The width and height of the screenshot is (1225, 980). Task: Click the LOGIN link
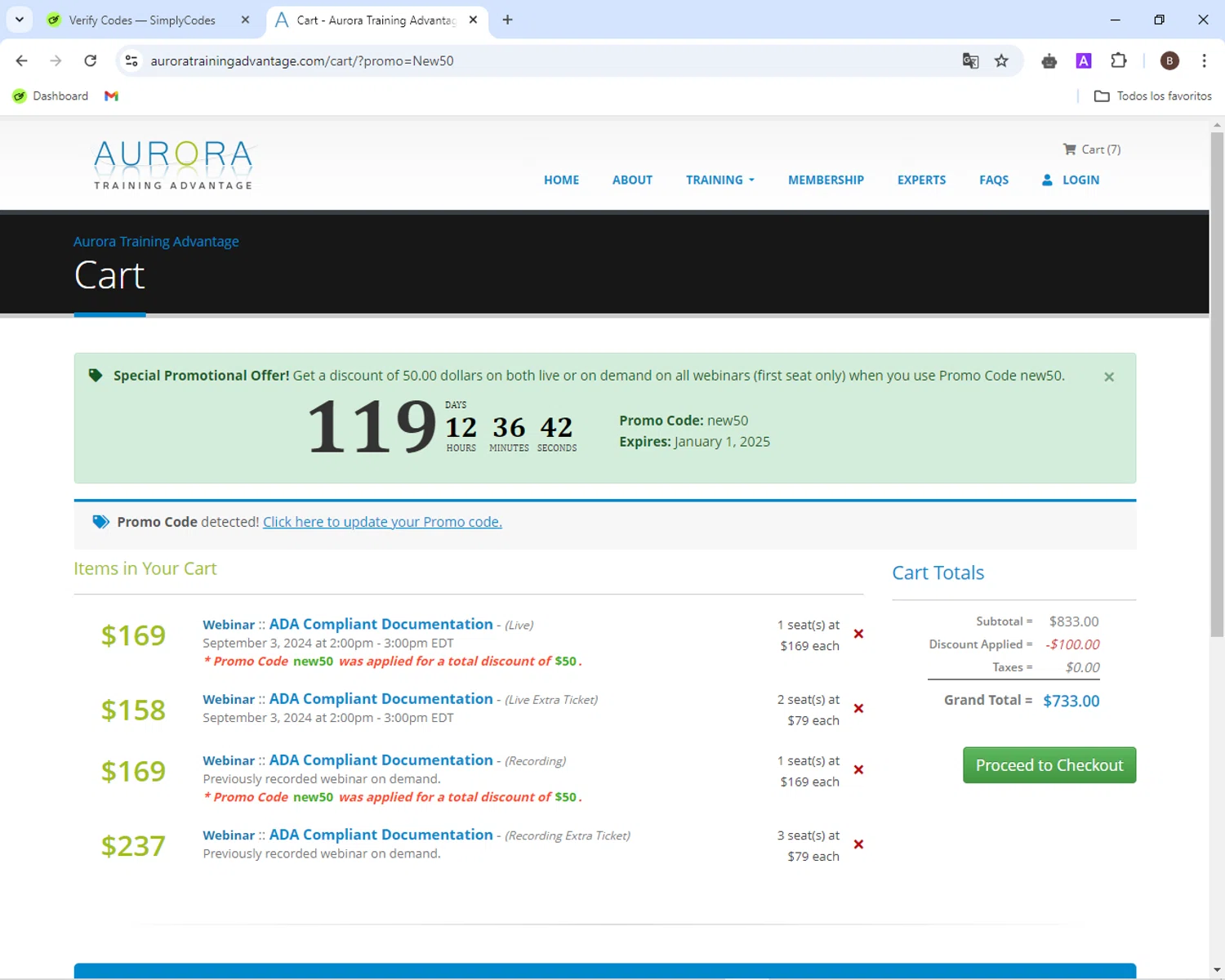pyautogui.click(x=1071, y=180)
